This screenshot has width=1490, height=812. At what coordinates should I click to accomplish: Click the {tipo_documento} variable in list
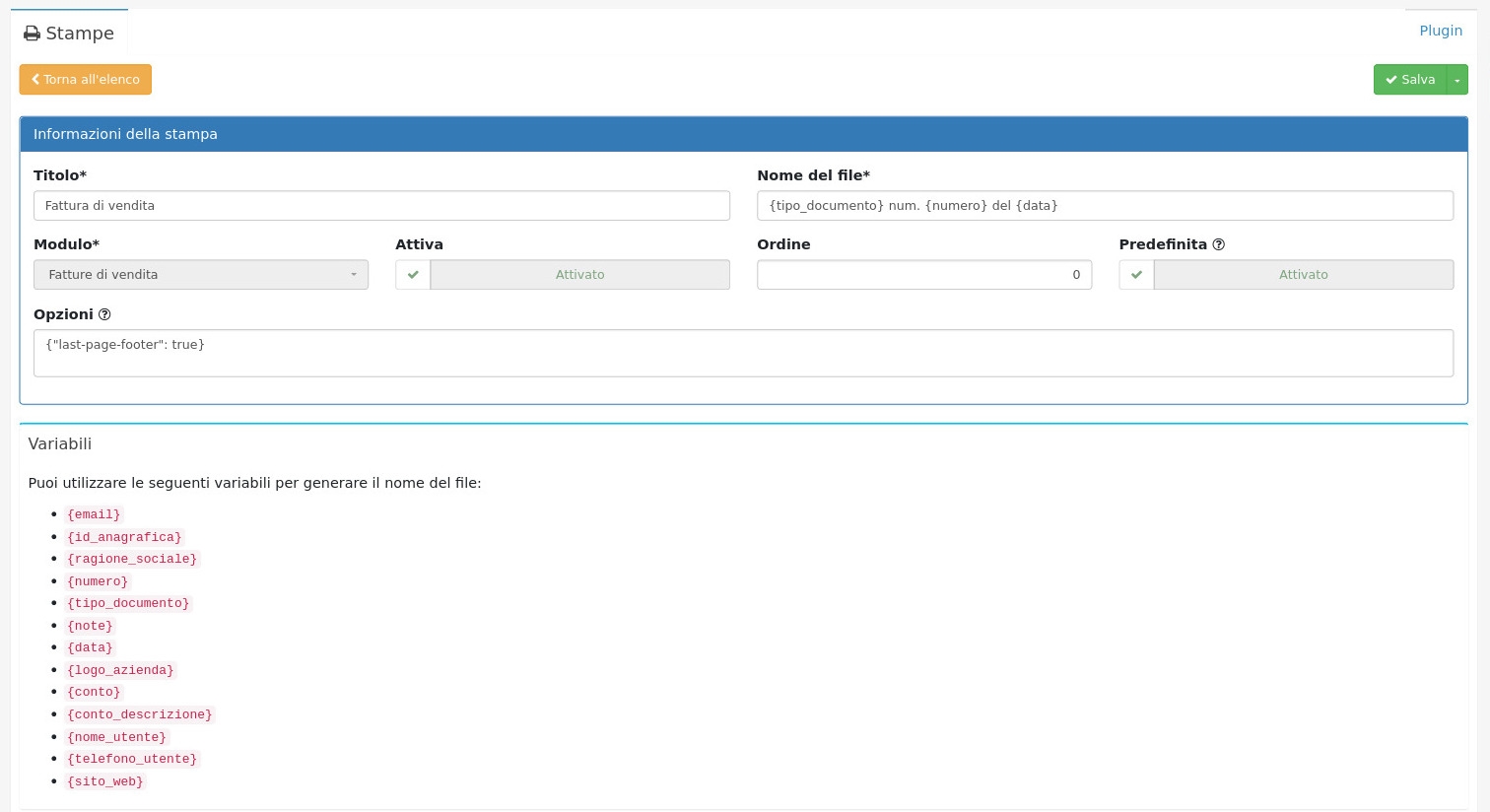pyautogui.click(x=128, y=603)
